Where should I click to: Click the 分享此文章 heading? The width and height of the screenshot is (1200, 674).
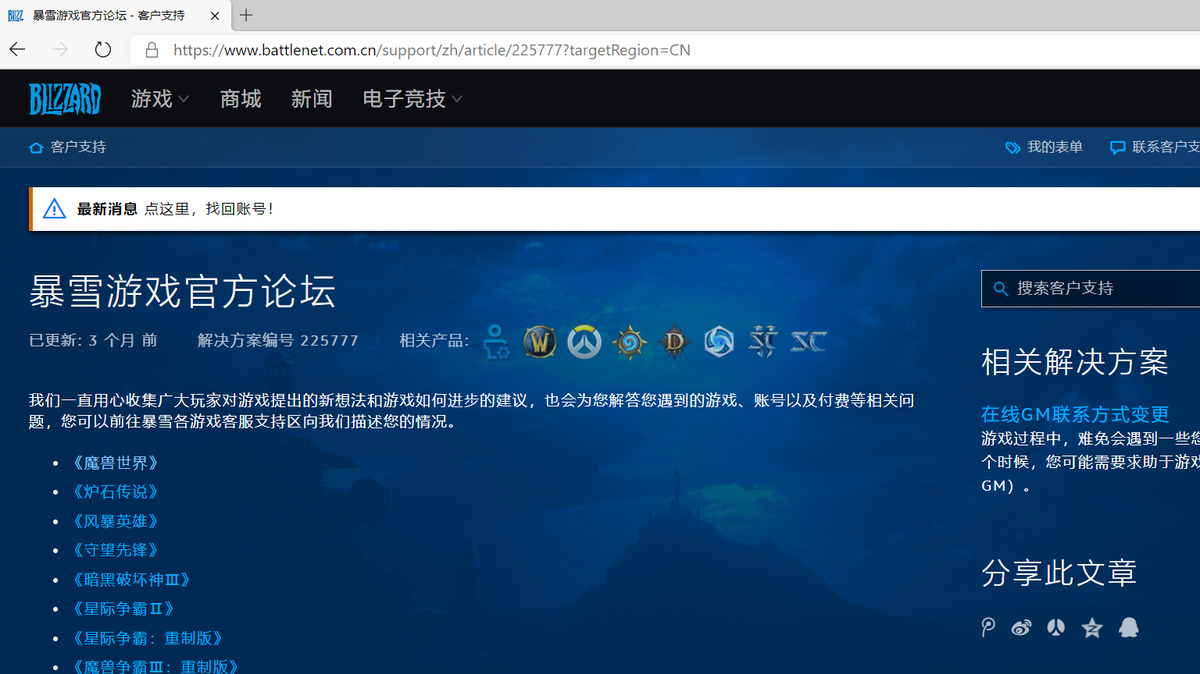1059,573
